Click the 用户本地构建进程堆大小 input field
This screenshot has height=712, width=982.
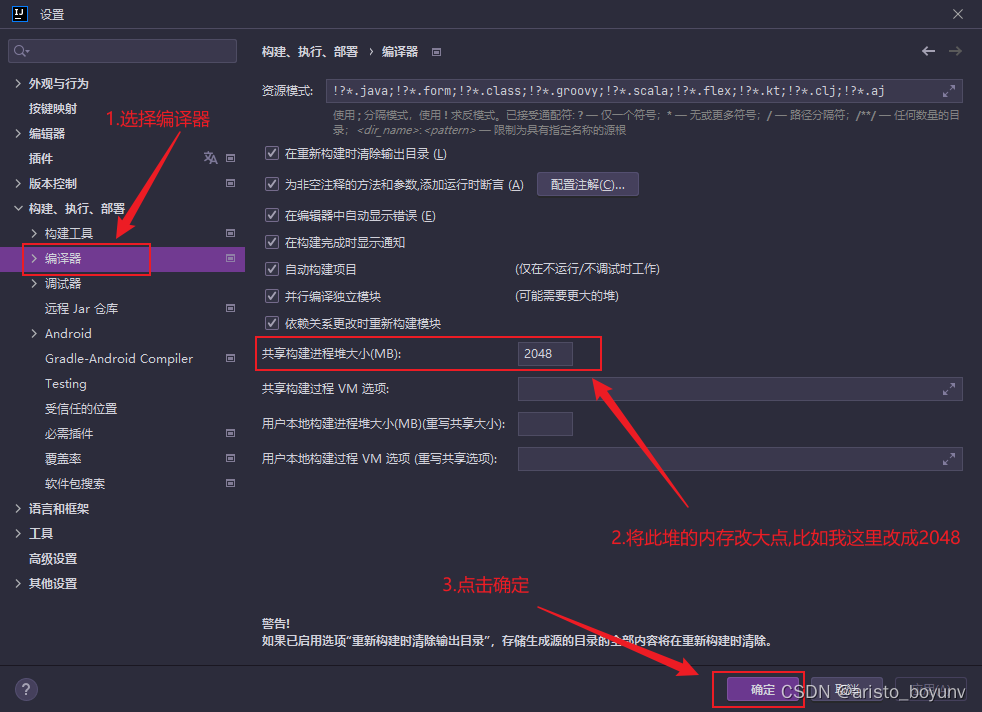(x=545, y=424)
